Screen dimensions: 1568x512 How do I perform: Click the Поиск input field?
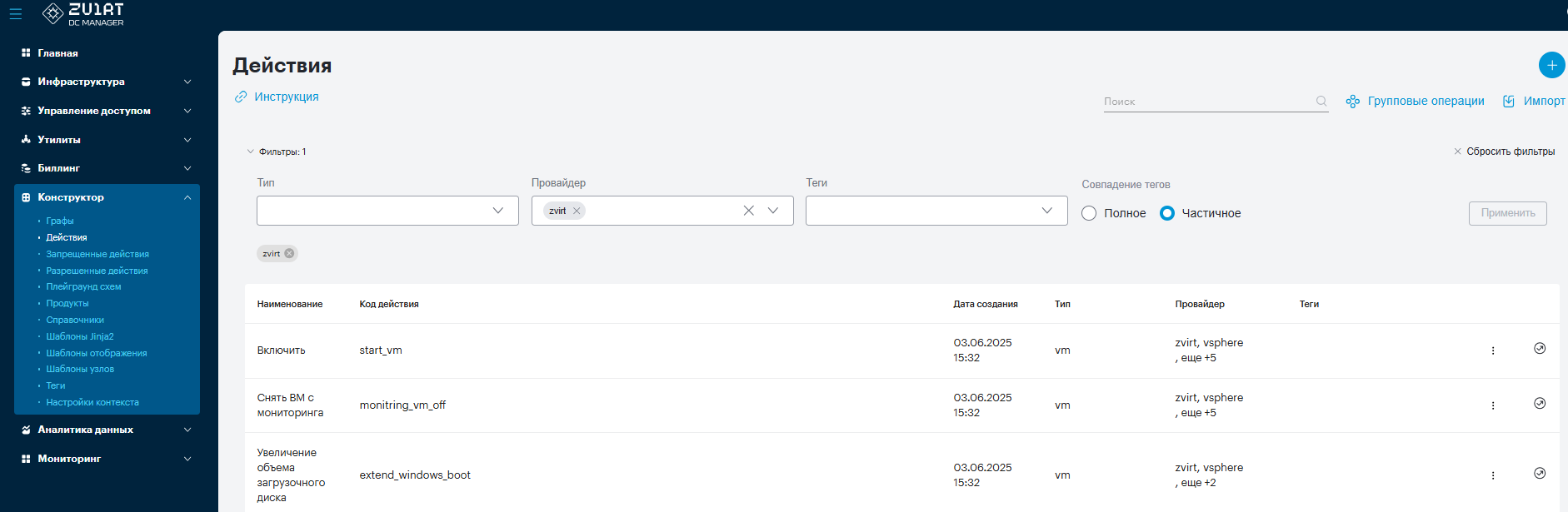point(1208,102)
